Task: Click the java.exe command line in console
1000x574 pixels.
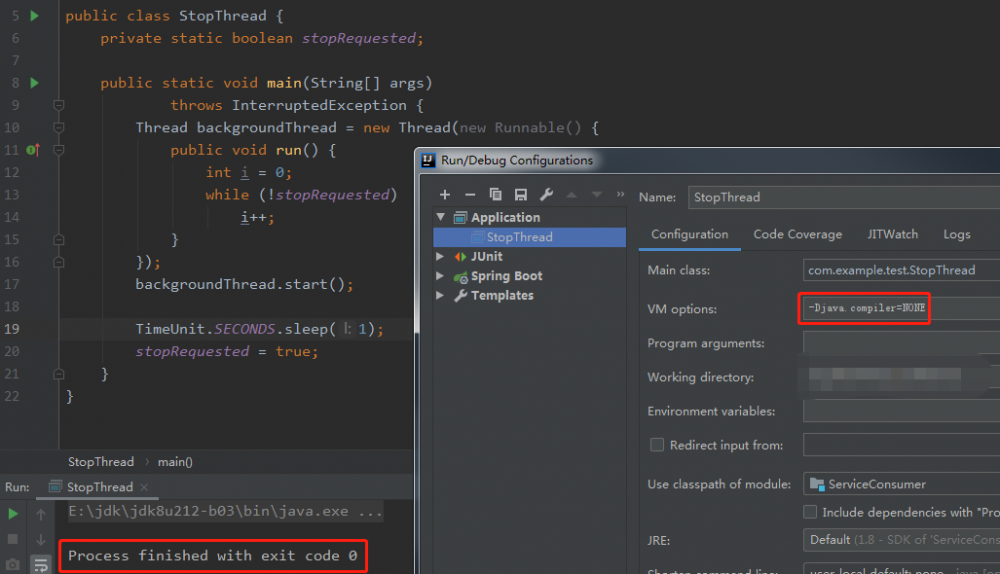Action: pos(226,511)
